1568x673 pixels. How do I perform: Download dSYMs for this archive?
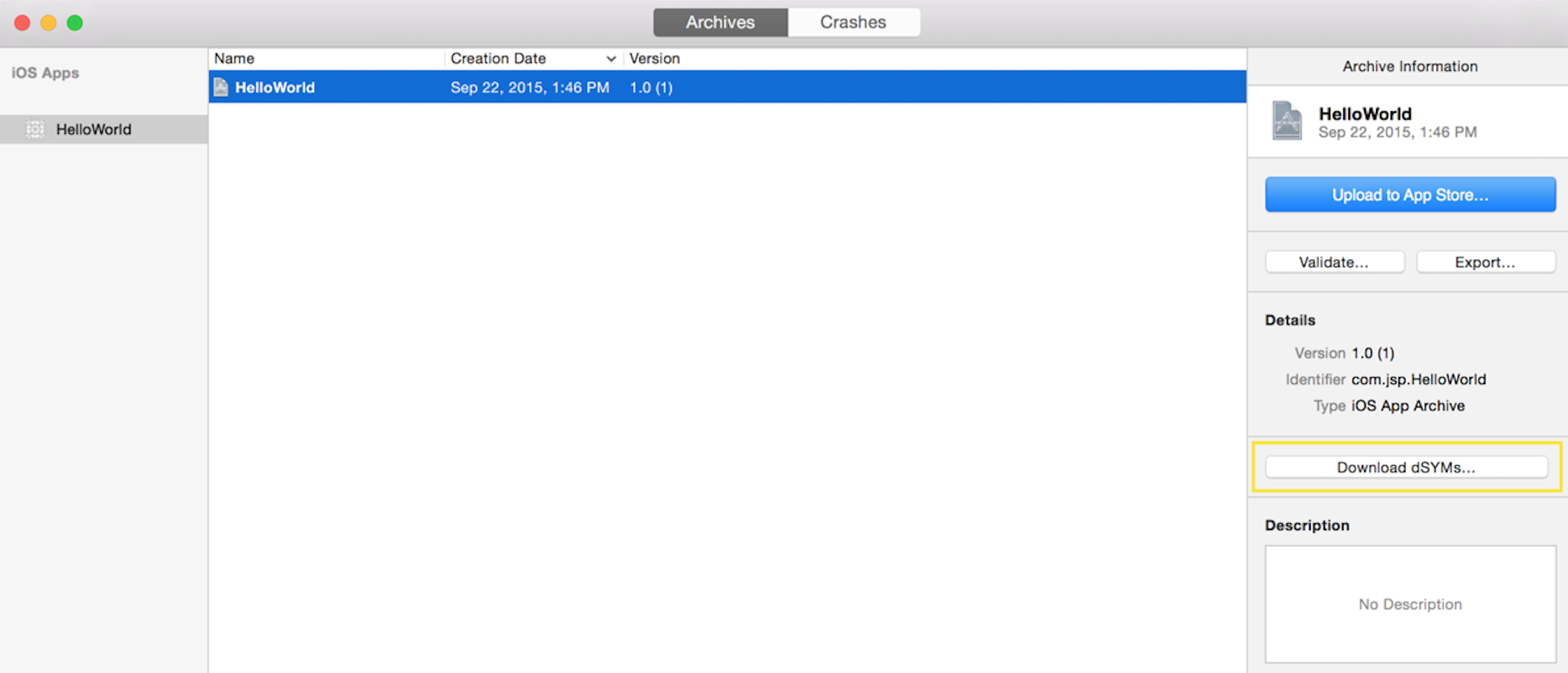coord(1406,467)
